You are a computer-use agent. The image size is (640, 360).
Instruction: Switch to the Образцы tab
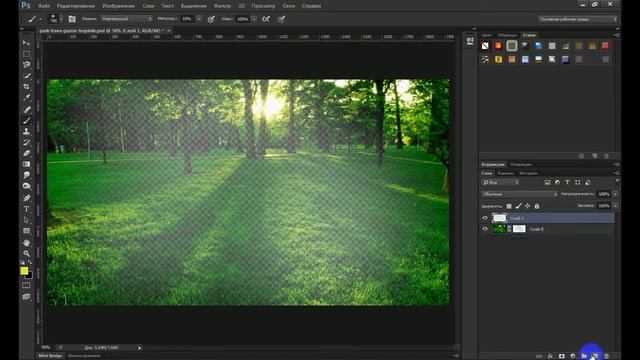pos(507,35)
